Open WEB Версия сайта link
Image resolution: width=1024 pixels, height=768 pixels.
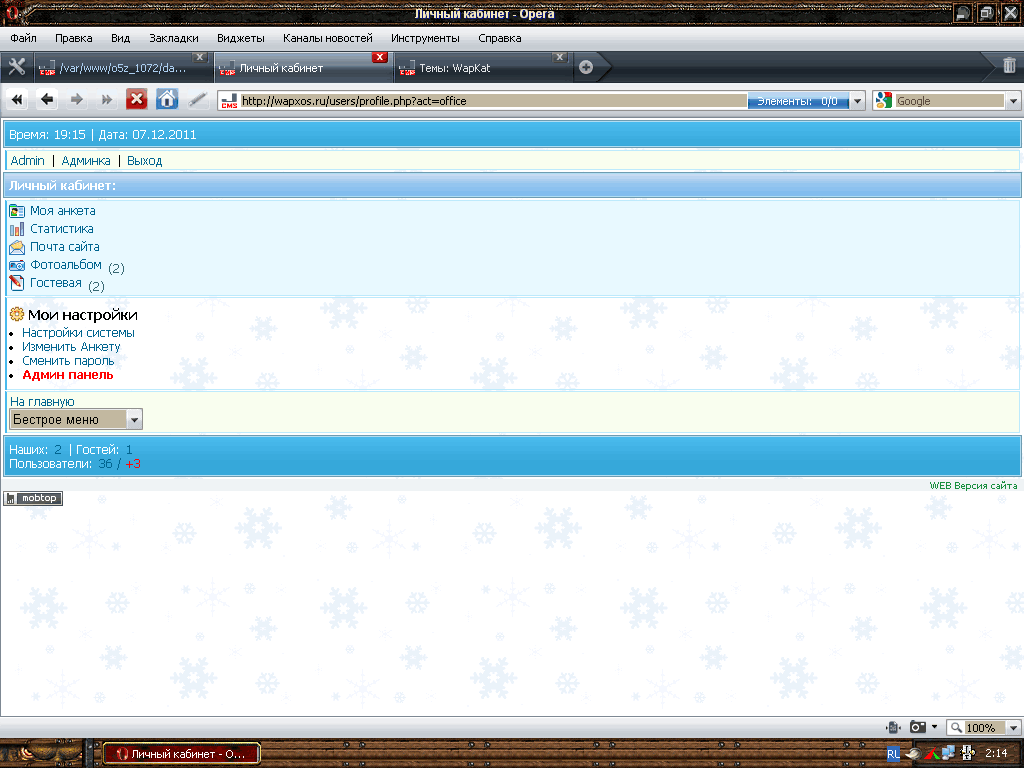coord(973,485)
